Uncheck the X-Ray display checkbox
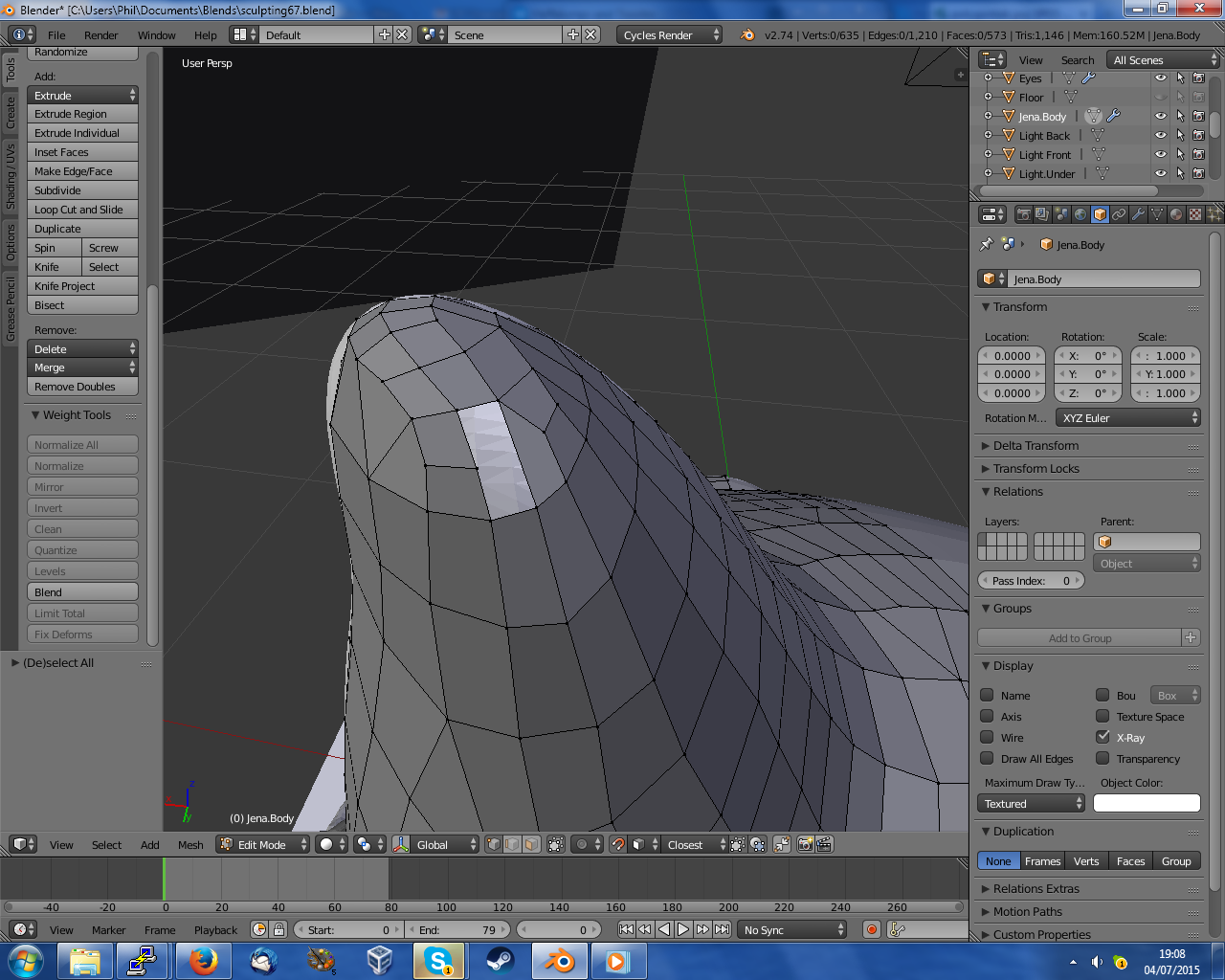This screenshot has height=980, width=1225. [x=1102, y=737]
